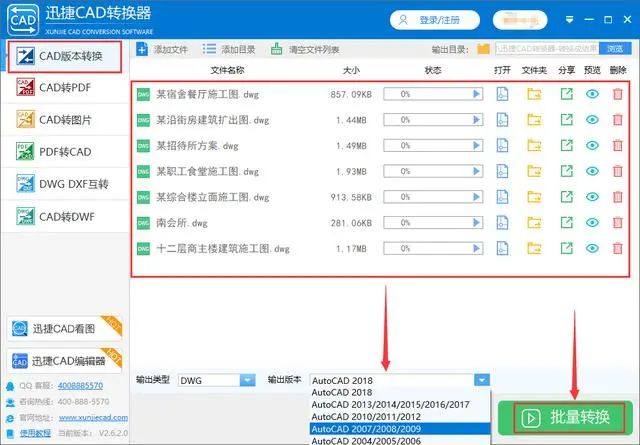The width and height of the screenshot is (640, 445).
Task: Open folder of 某招待所方案.dwg
Action: [534, 145]
